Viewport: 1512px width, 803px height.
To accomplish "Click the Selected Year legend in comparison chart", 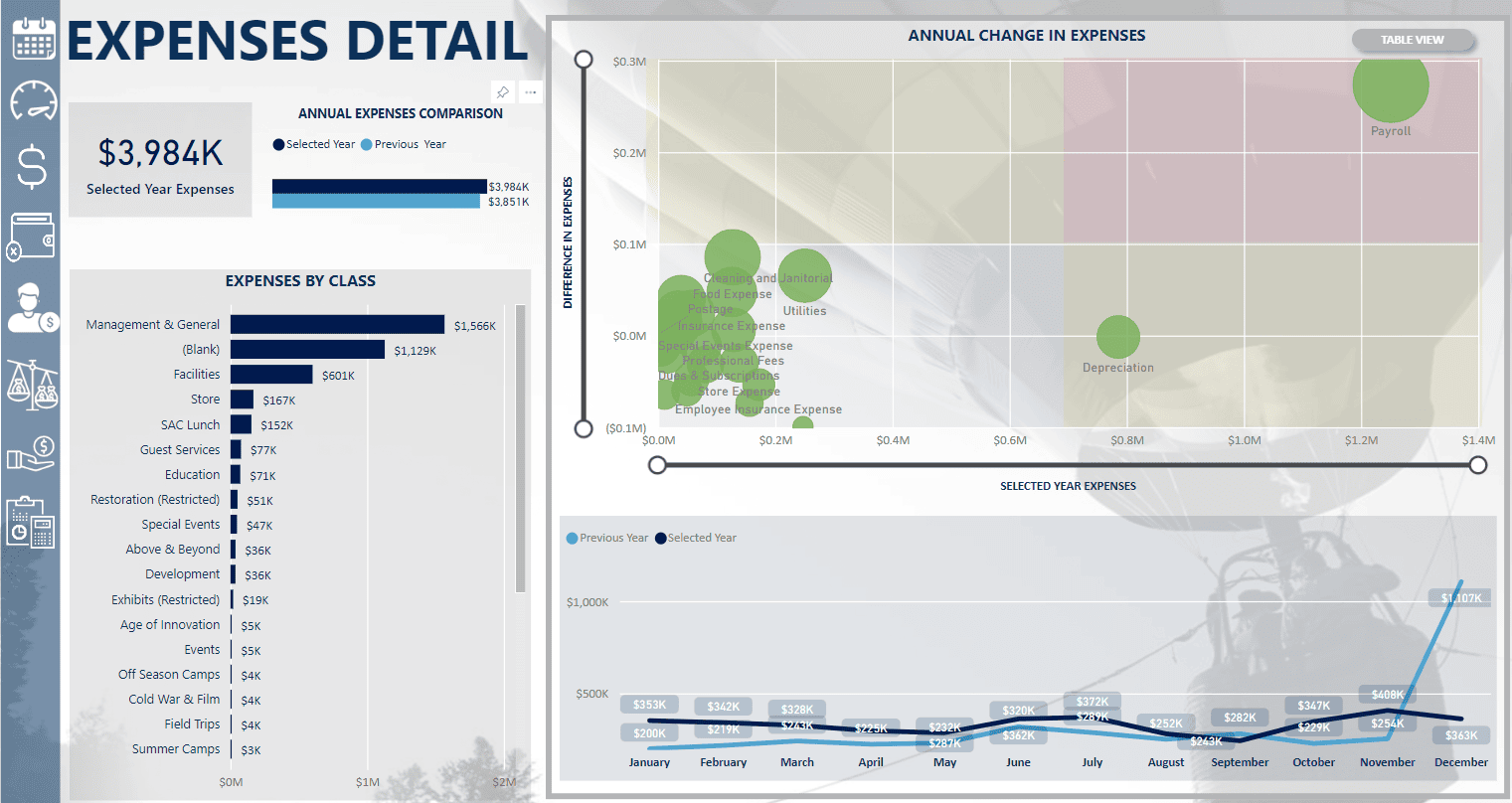I will [x=314, y=144].
